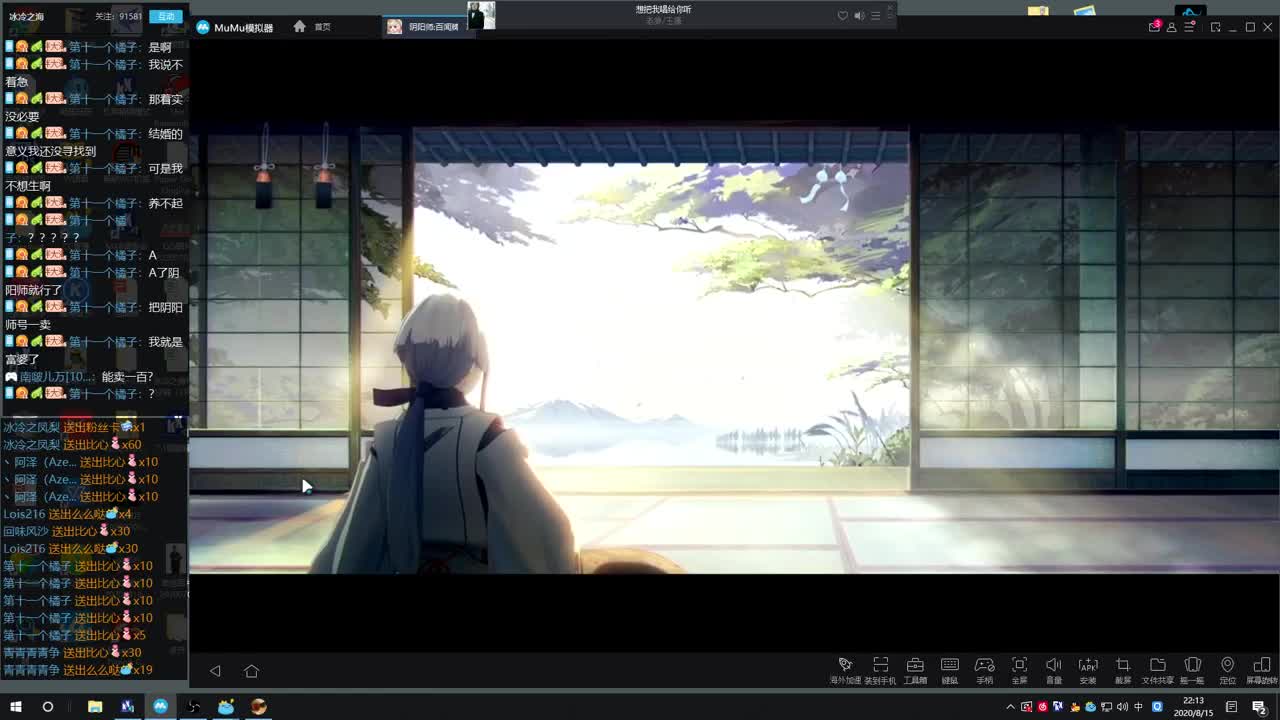The width and height of the screenshot is (1280, 720).
Task: Click the system tray speaker icon
Action: click(1122, 706)
